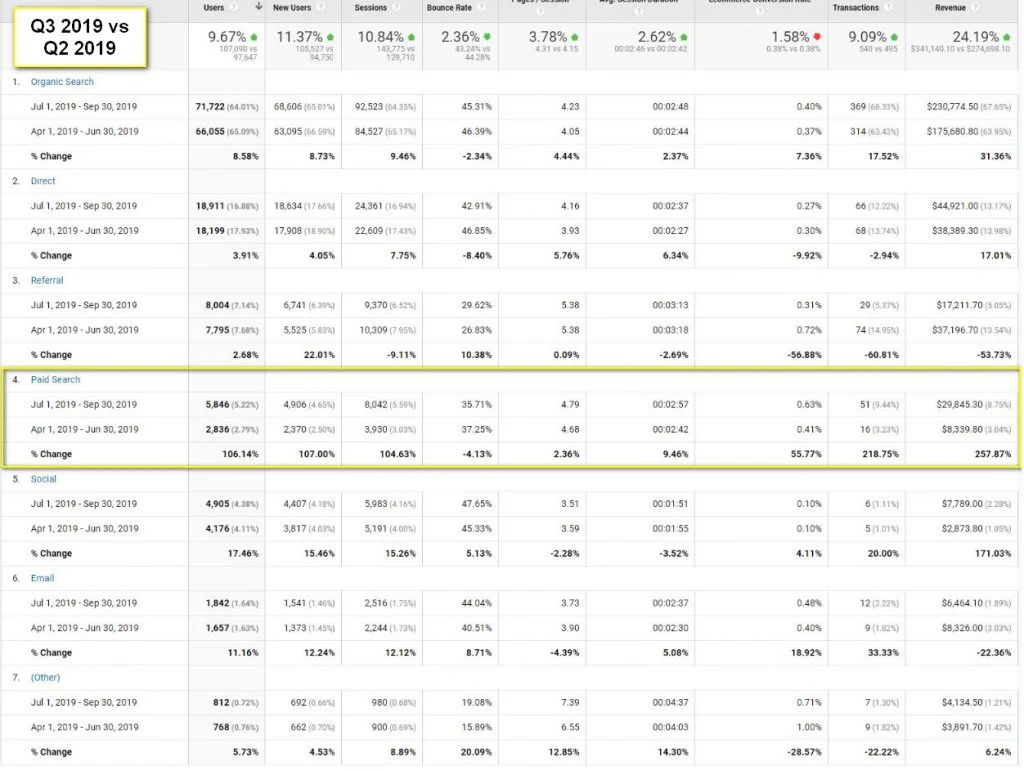This screenshot has height=771, width=1024.
Task: Click Referral new users change 22.01%
Action: pos(319,354)
